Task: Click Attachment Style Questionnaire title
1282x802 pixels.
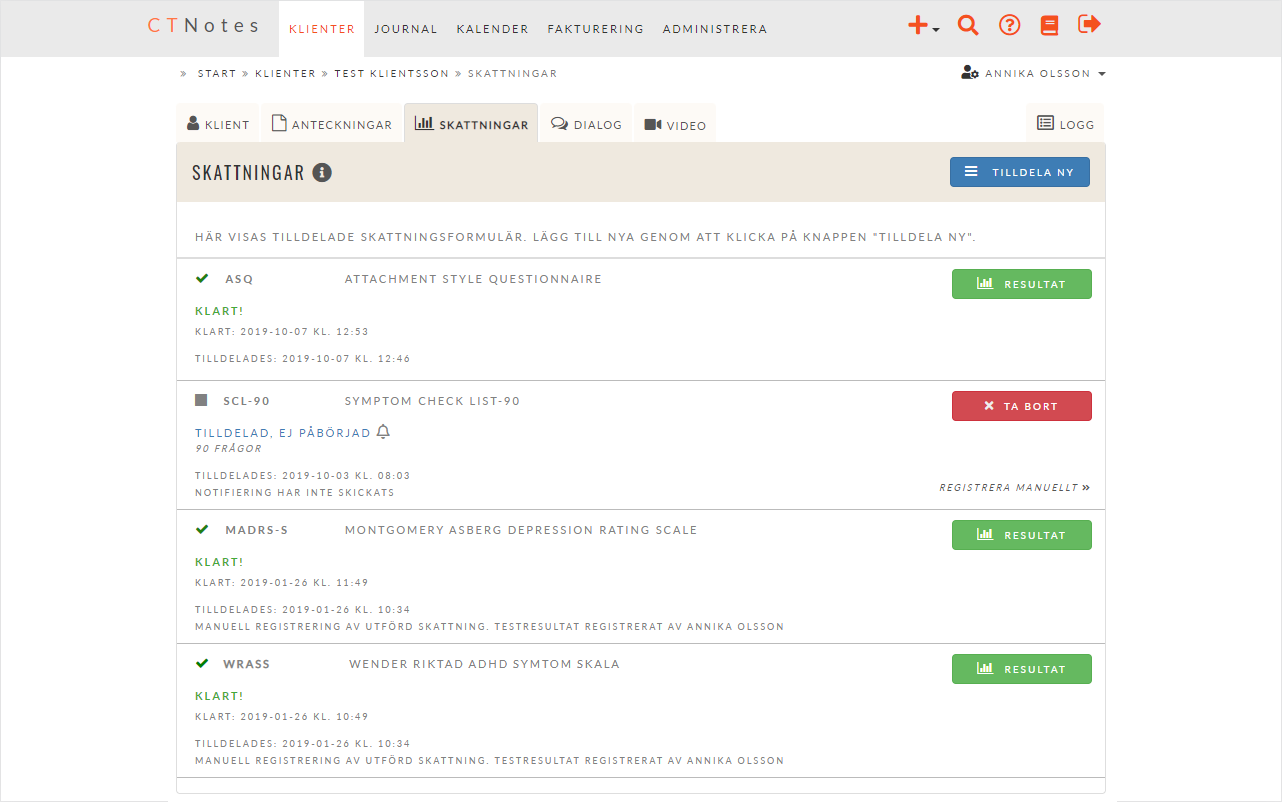Action: pos(473,280)
